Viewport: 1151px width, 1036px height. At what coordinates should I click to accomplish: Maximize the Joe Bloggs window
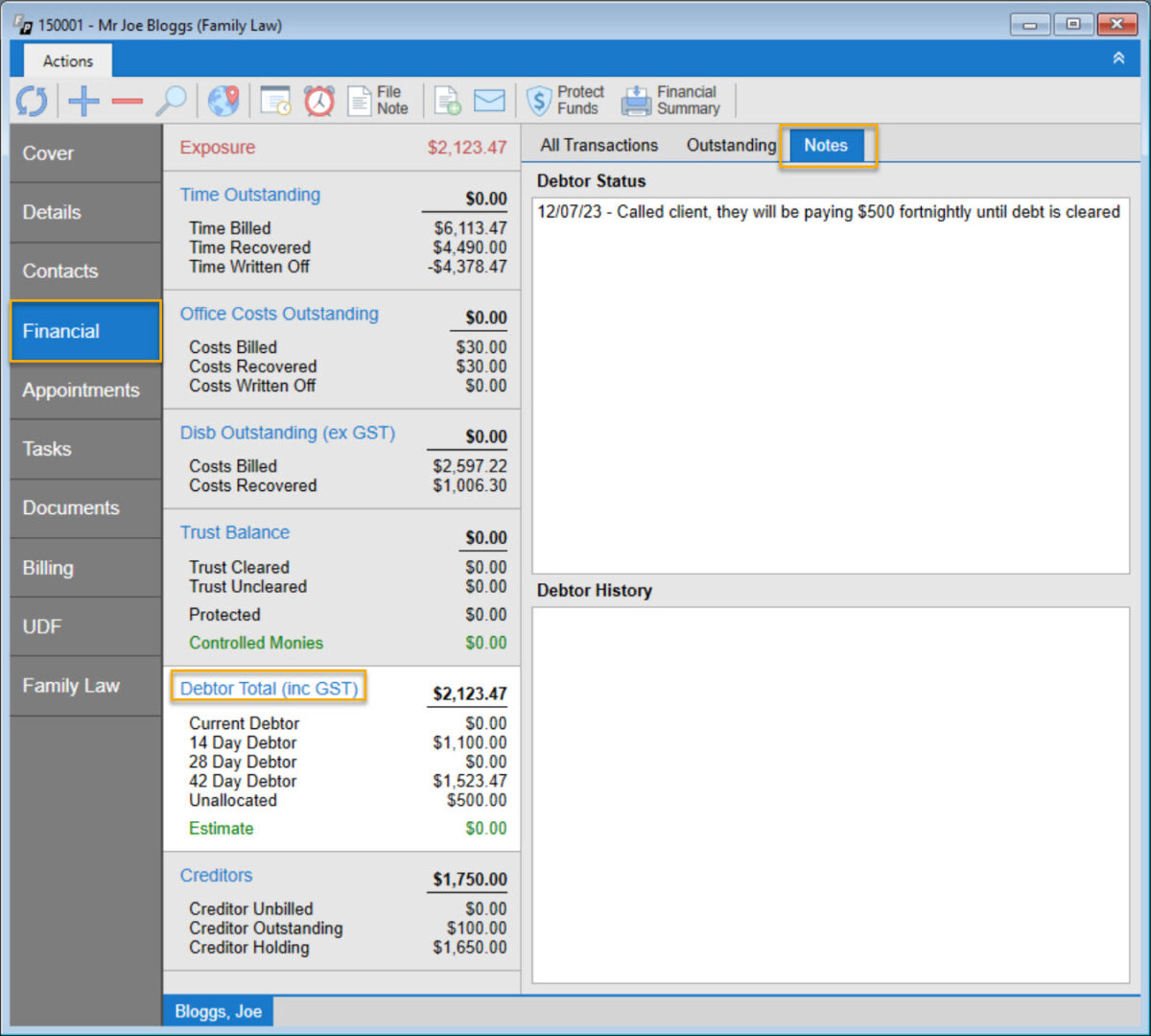click(x=1073, y=24)
